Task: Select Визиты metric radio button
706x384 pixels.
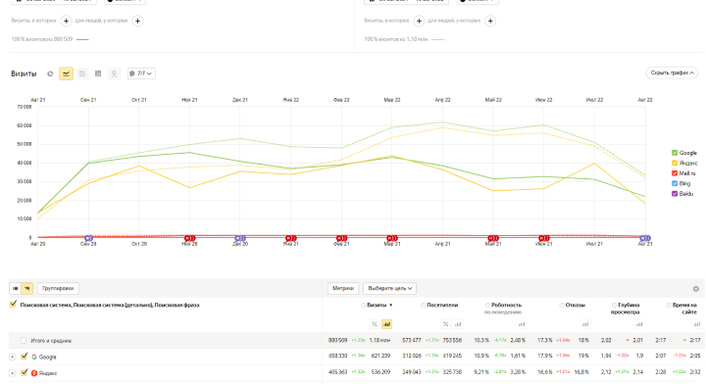Action: 363,305
